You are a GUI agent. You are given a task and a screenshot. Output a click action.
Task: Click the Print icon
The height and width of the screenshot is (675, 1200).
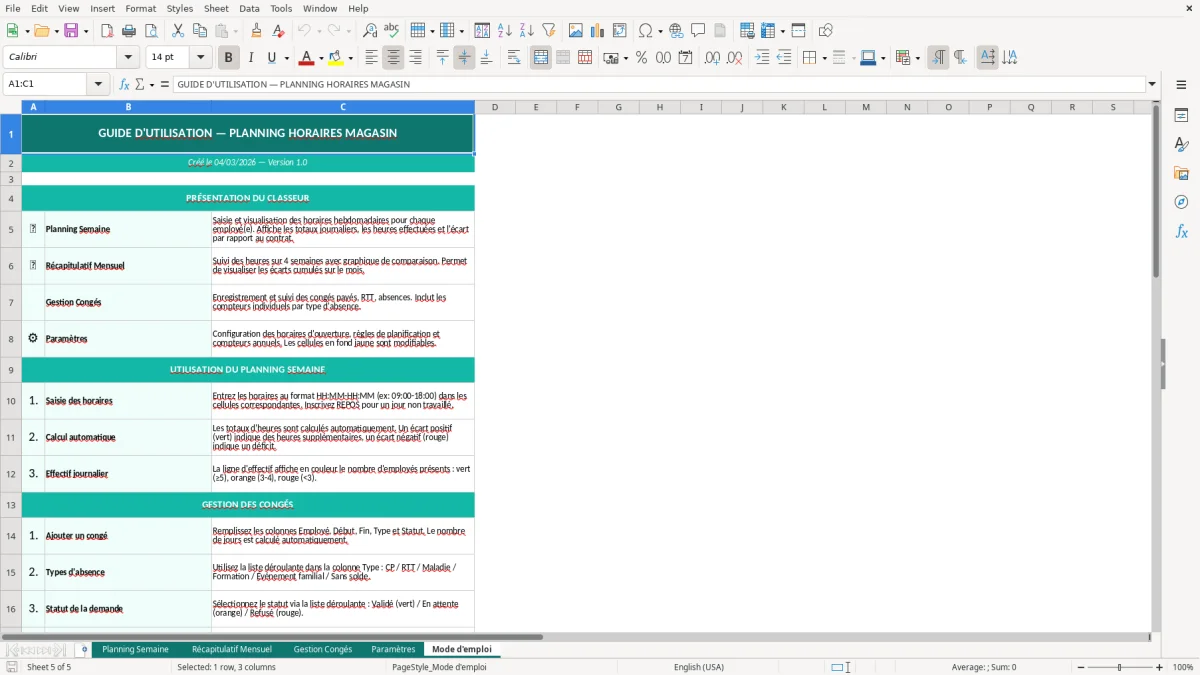coord(129,31)
